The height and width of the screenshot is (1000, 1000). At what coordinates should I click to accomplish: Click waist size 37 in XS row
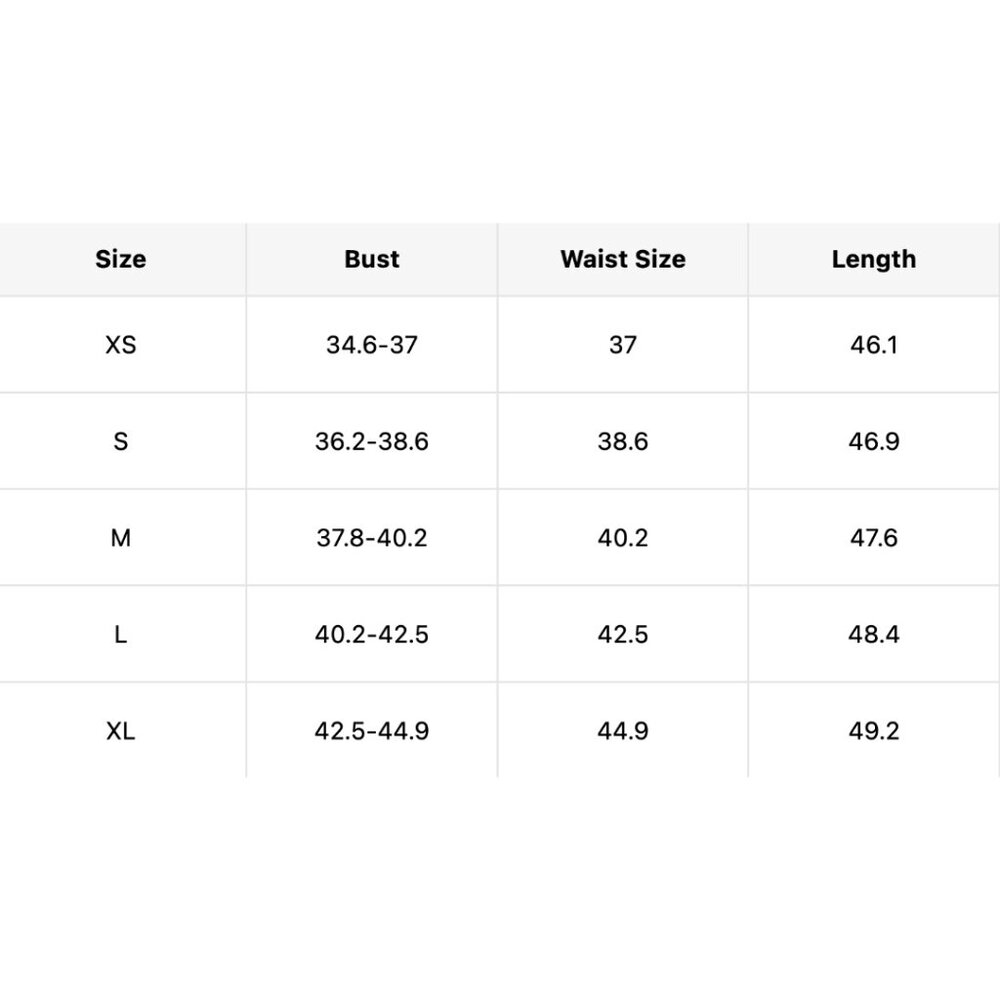pyautogui.click(x=623, y=345)
